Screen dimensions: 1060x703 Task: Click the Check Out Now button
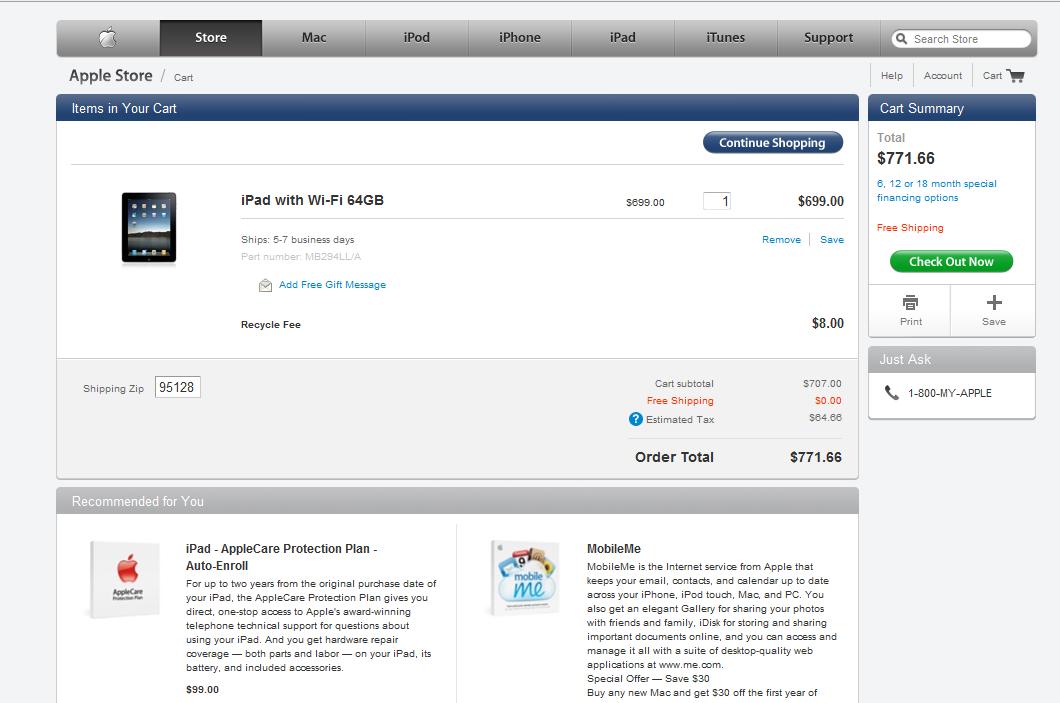(951, 262)
